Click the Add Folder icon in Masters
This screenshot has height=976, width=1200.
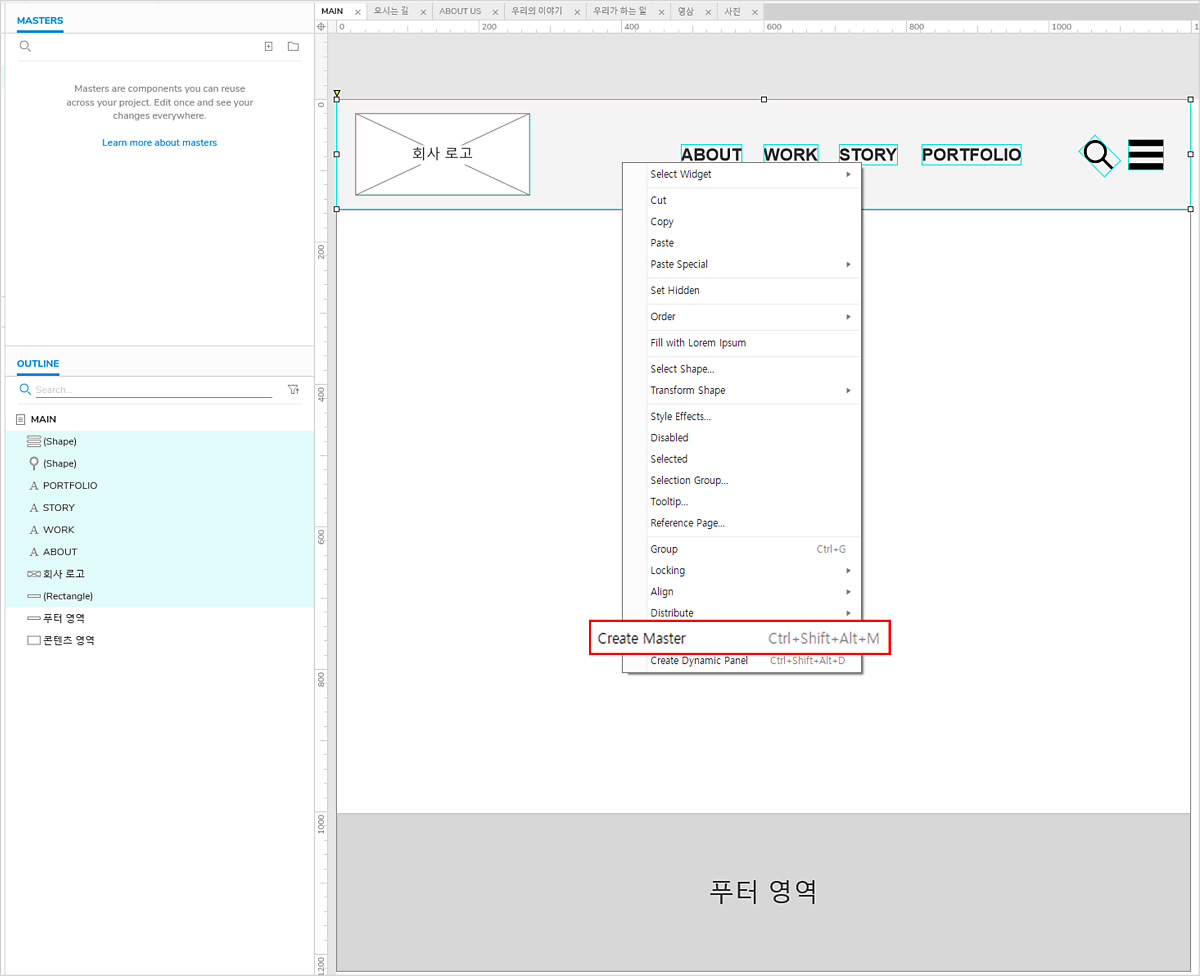coord(293,47)
